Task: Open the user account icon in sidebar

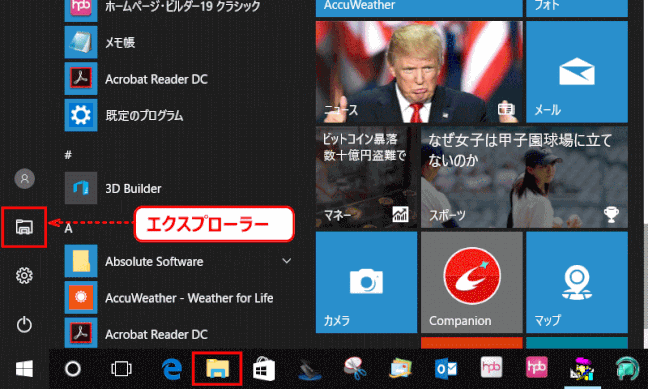Action: point(24,179)
